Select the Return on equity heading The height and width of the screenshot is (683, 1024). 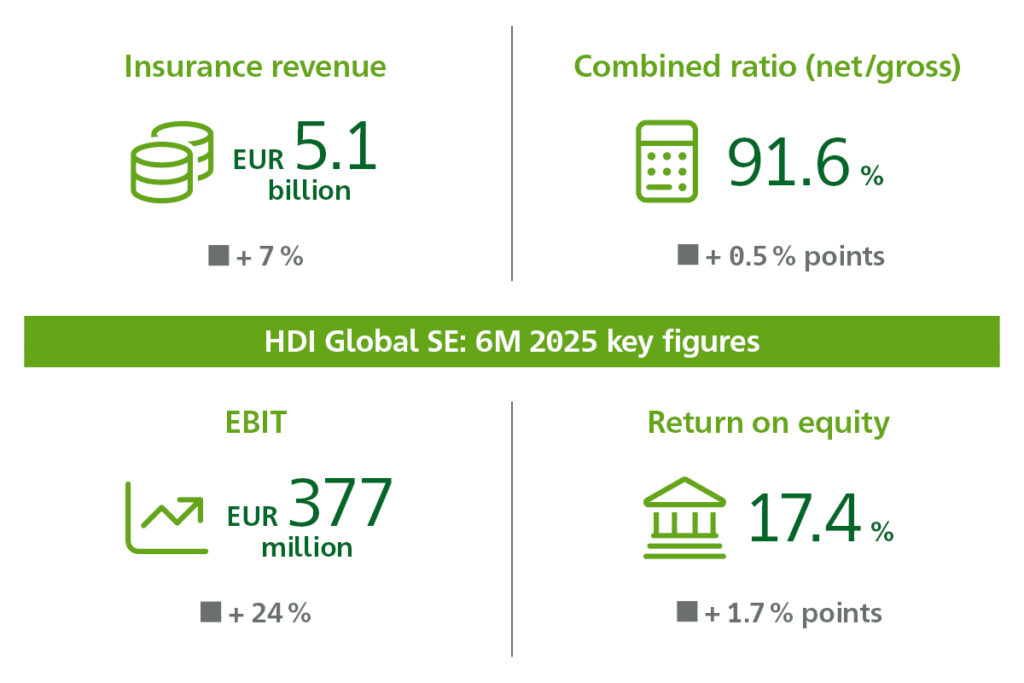click(768, 422)
